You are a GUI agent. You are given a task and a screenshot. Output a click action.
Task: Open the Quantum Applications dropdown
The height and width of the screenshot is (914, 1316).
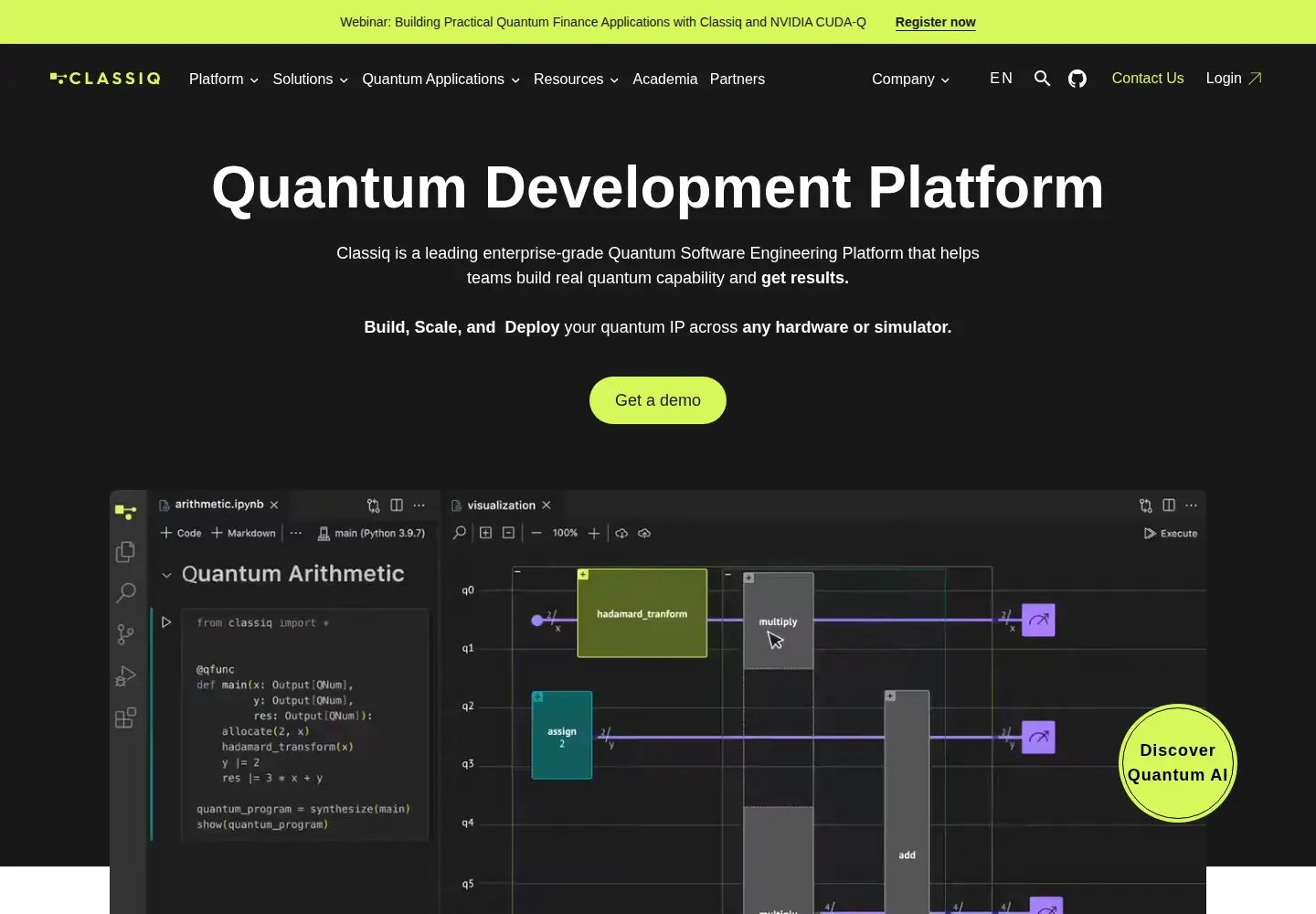pos(441,80)
